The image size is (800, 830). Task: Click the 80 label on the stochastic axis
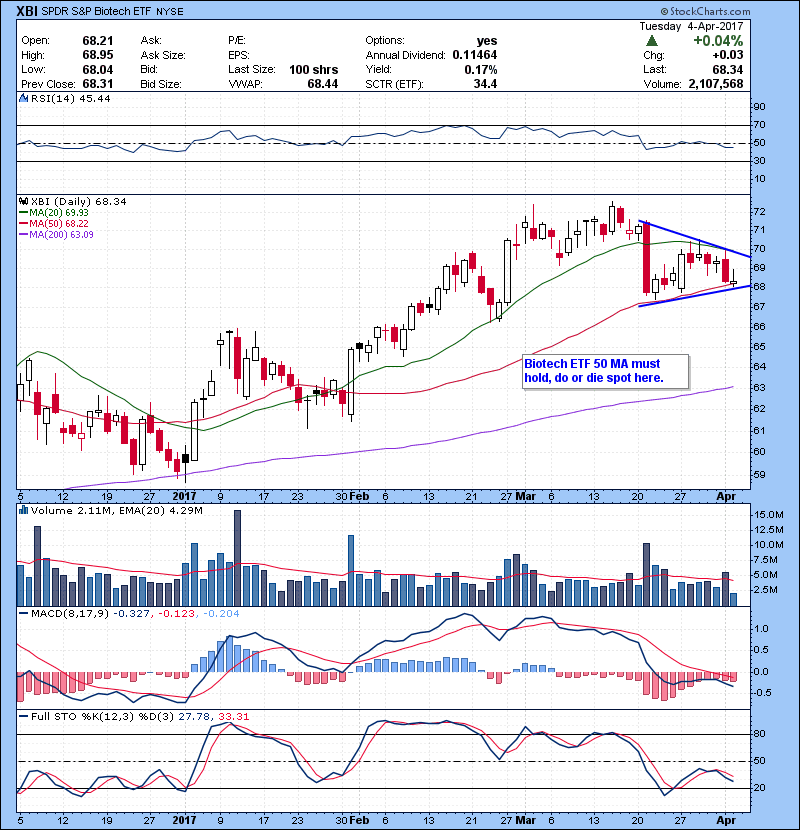(x=759, y=734)
